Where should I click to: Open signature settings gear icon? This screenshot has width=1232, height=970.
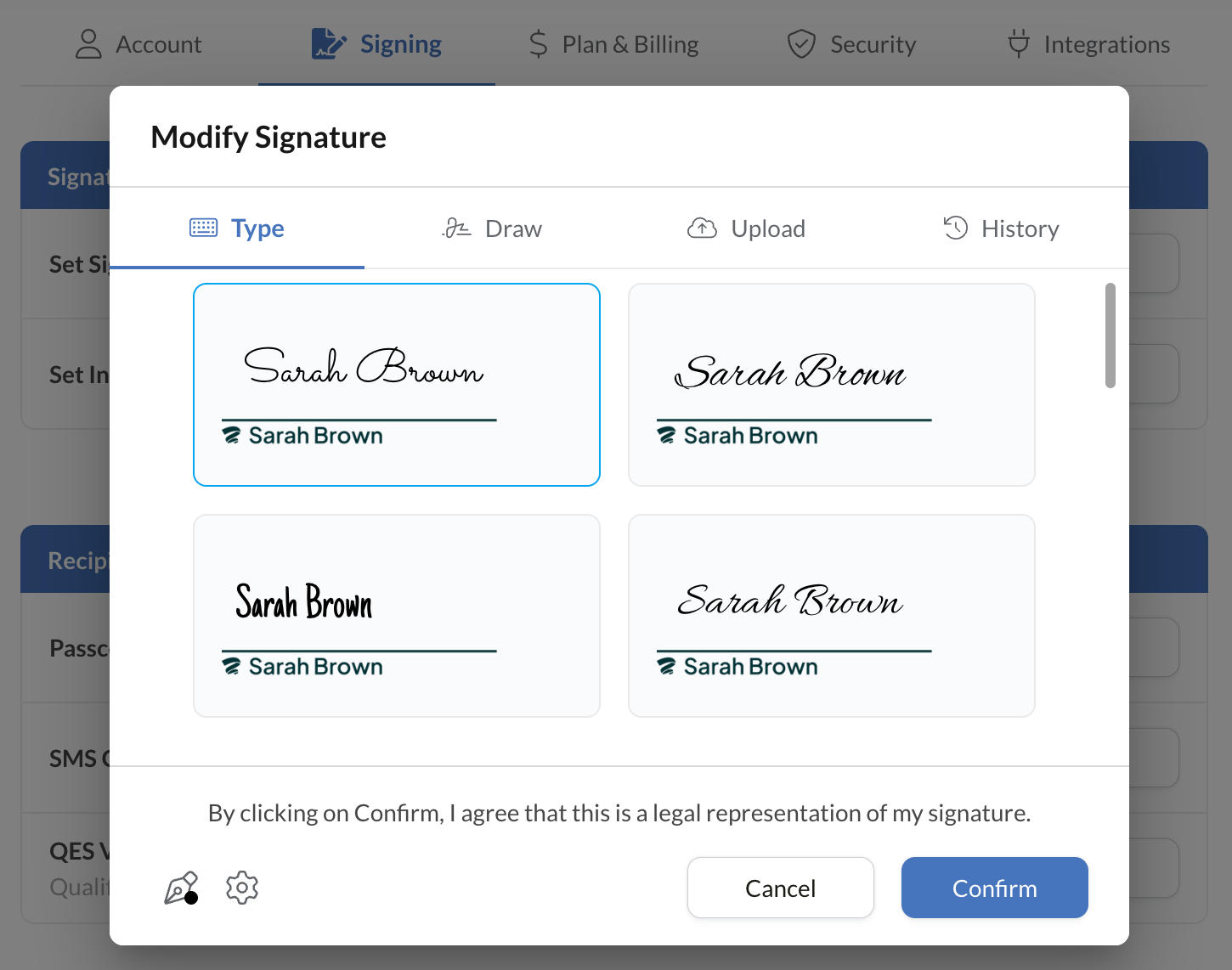(x=242, y=888)
